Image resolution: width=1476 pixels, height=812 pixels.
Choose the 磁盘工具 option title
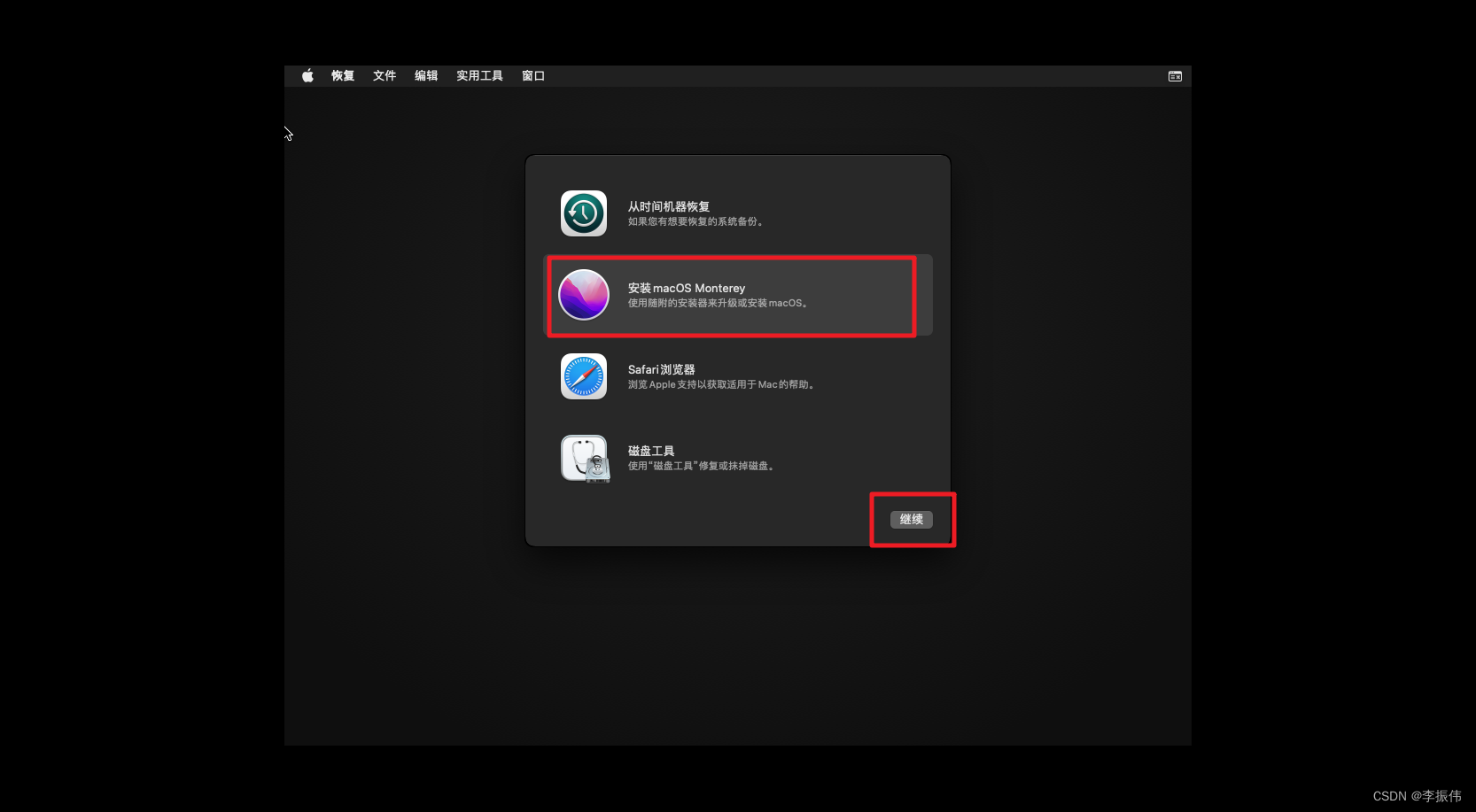(x=651, y=451)
